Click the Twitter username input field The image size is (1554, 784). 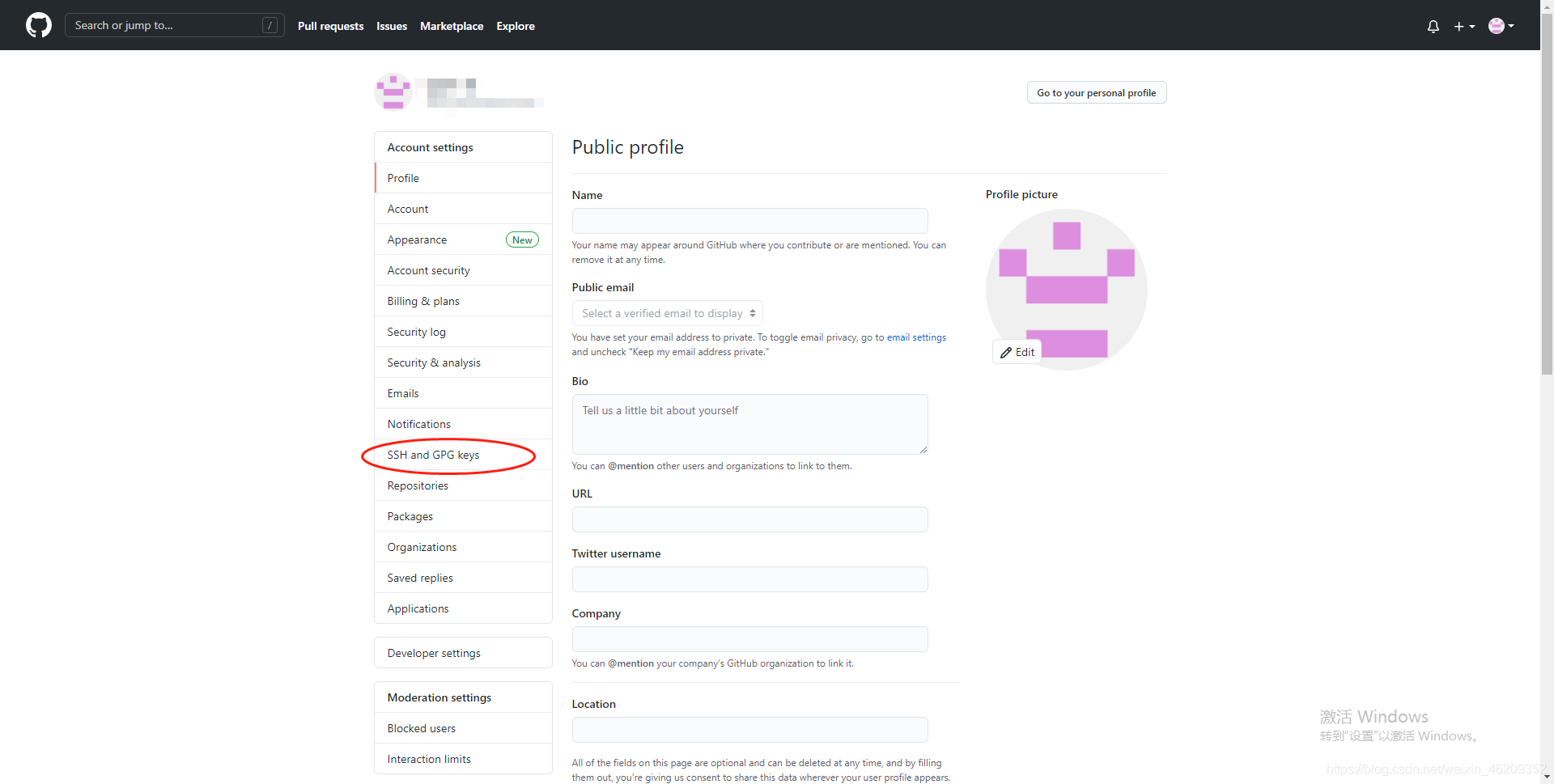749,579
